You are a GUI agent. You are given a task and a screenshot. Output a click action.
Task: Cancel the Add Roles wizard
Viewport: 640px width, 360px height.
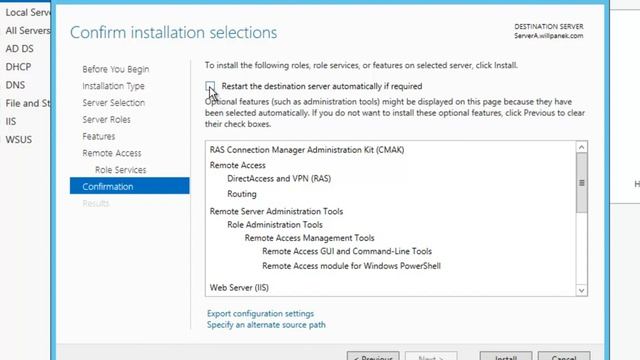(564, 356)
